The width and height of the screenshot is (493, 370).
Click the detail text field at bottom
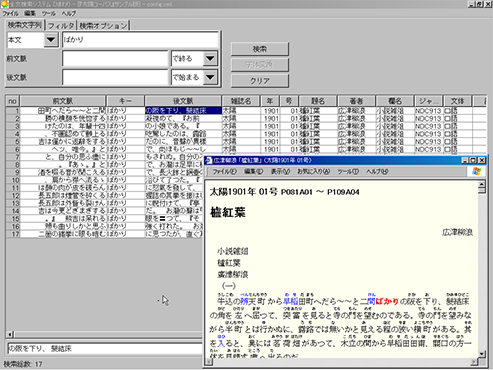105,349
